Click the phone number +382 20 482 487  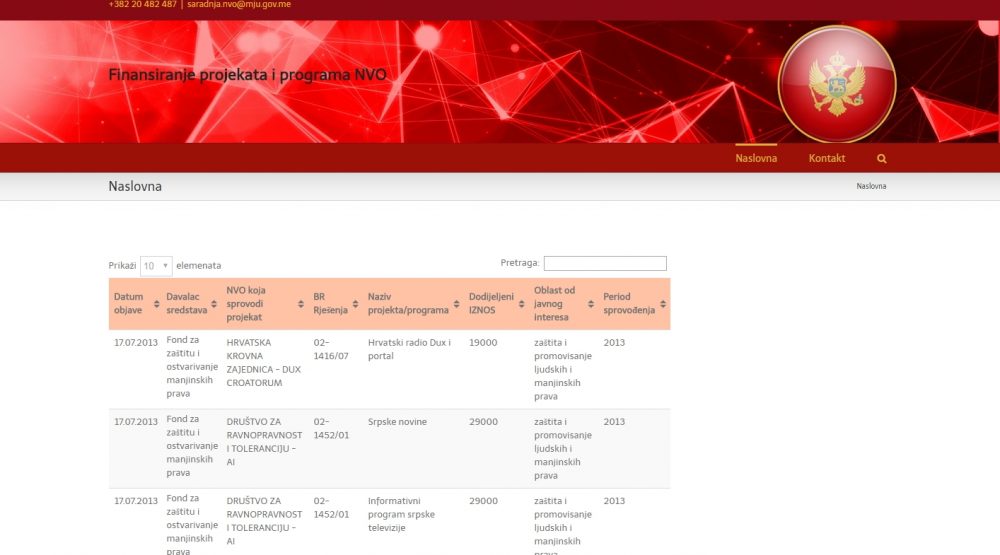[x=142, y=5]
